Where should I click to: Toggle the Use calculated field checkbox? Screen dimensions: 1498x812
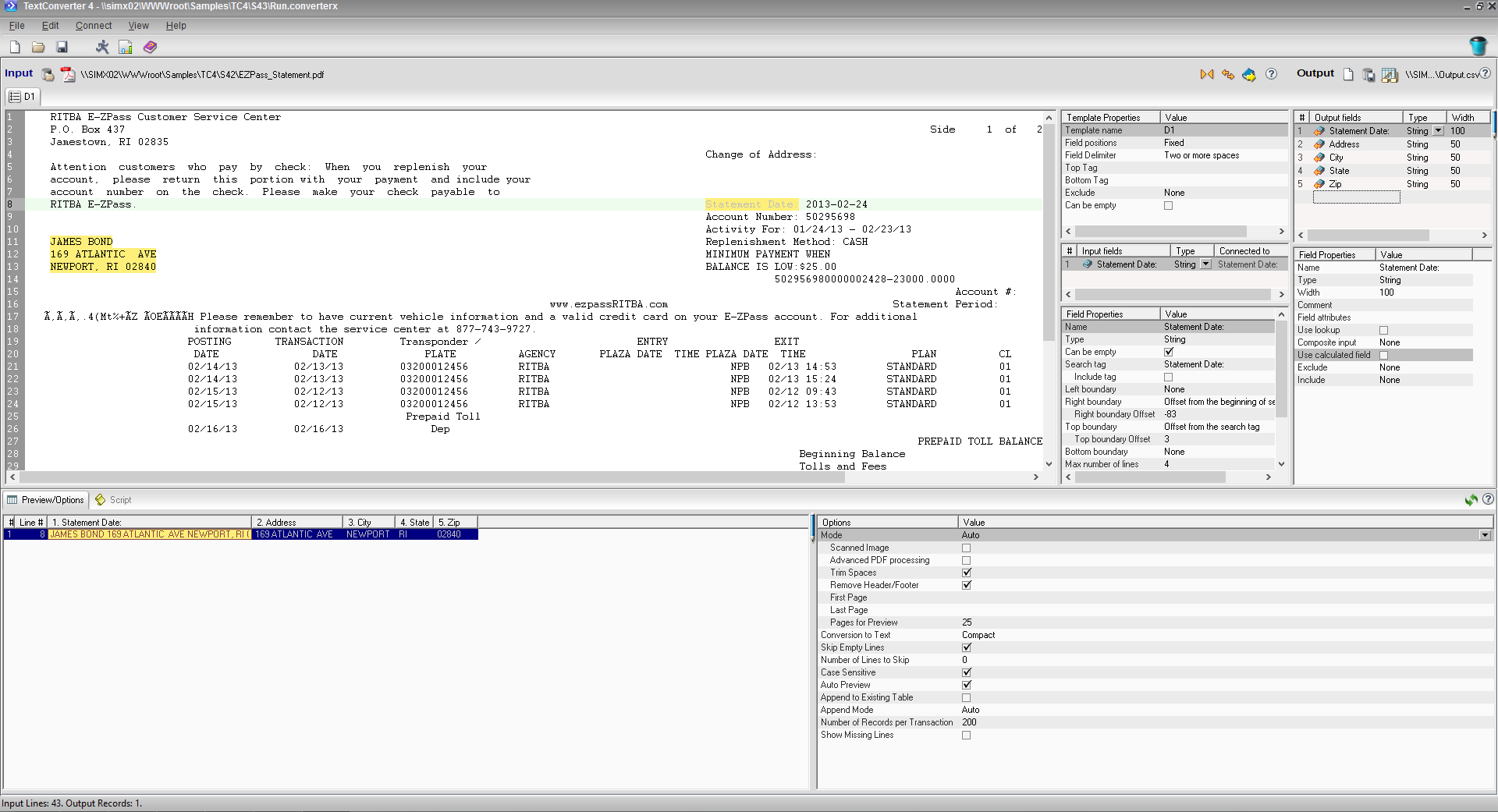click(x=1383, y=356)
